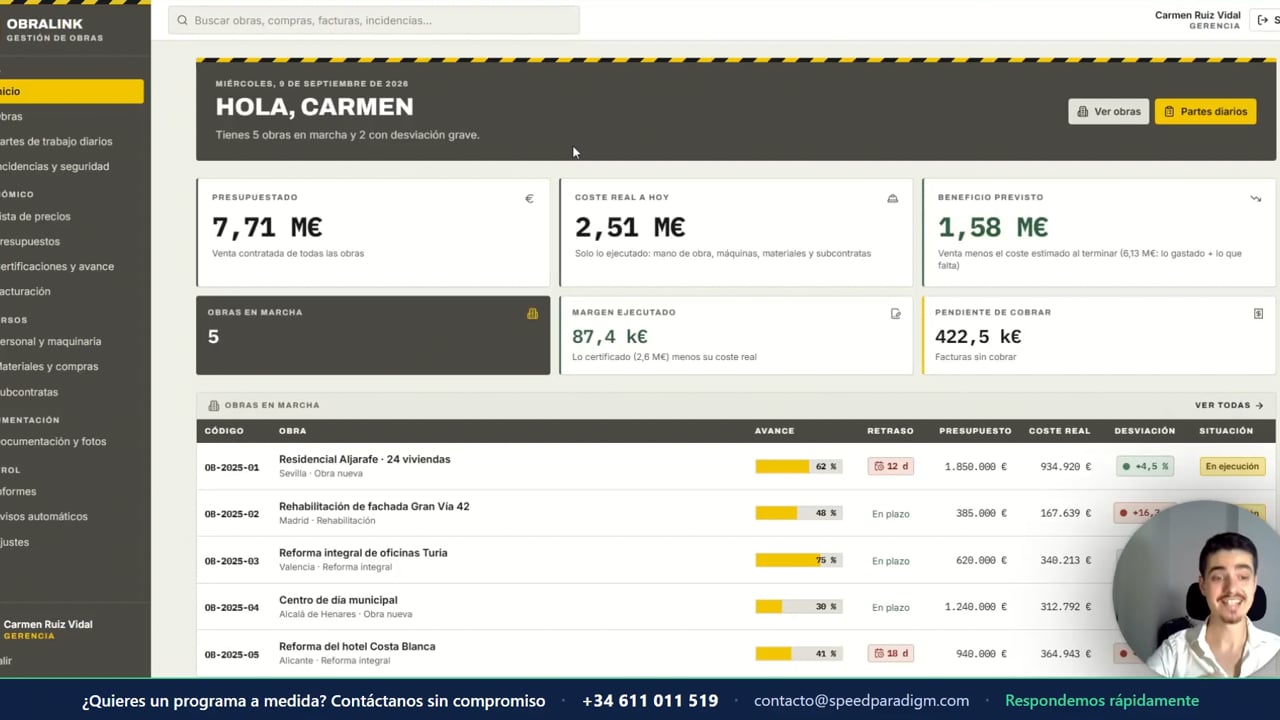Click the yellow building icon in Obras en marcha card
This screenshot has width=1280, height=720.
pyautogui.click(x=532, y=314)
